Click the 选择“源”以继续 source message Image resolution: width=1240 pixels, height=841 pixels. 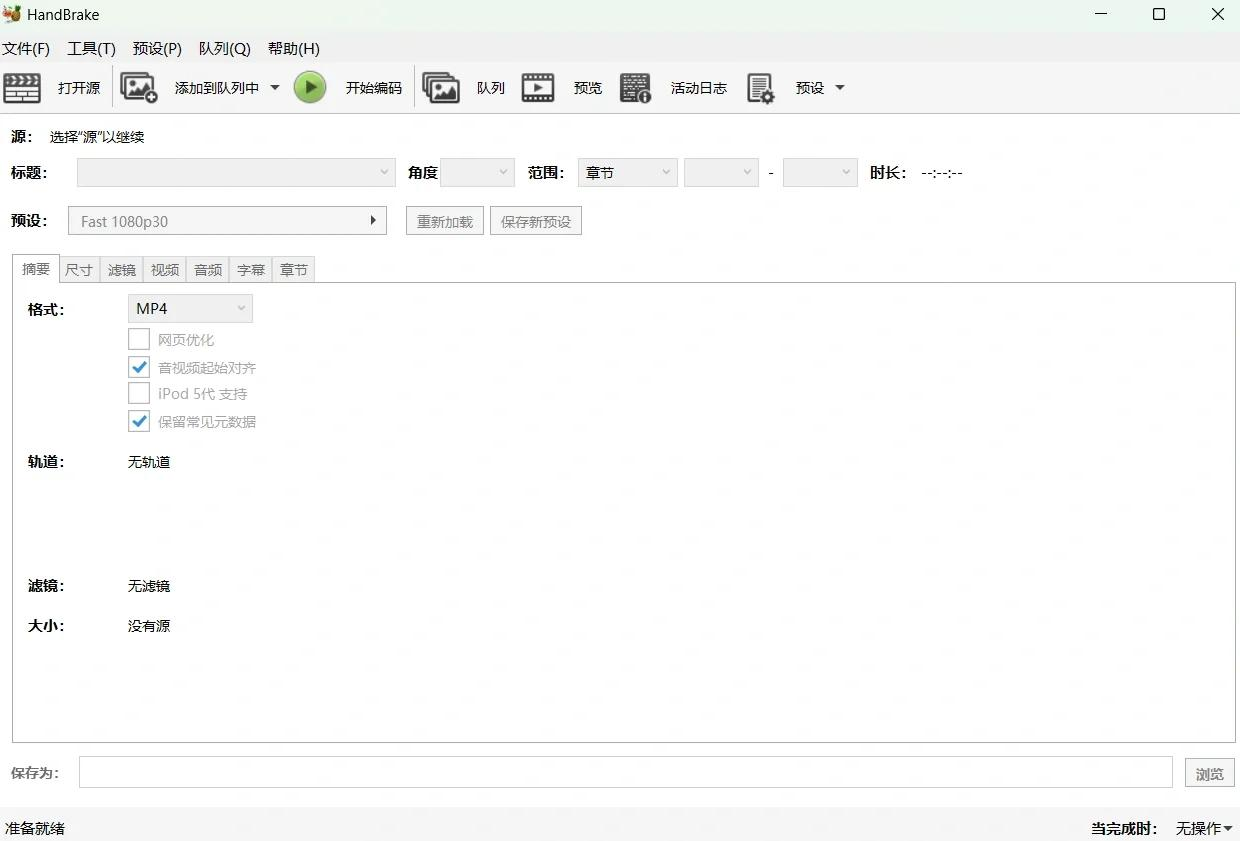[97, 137]
